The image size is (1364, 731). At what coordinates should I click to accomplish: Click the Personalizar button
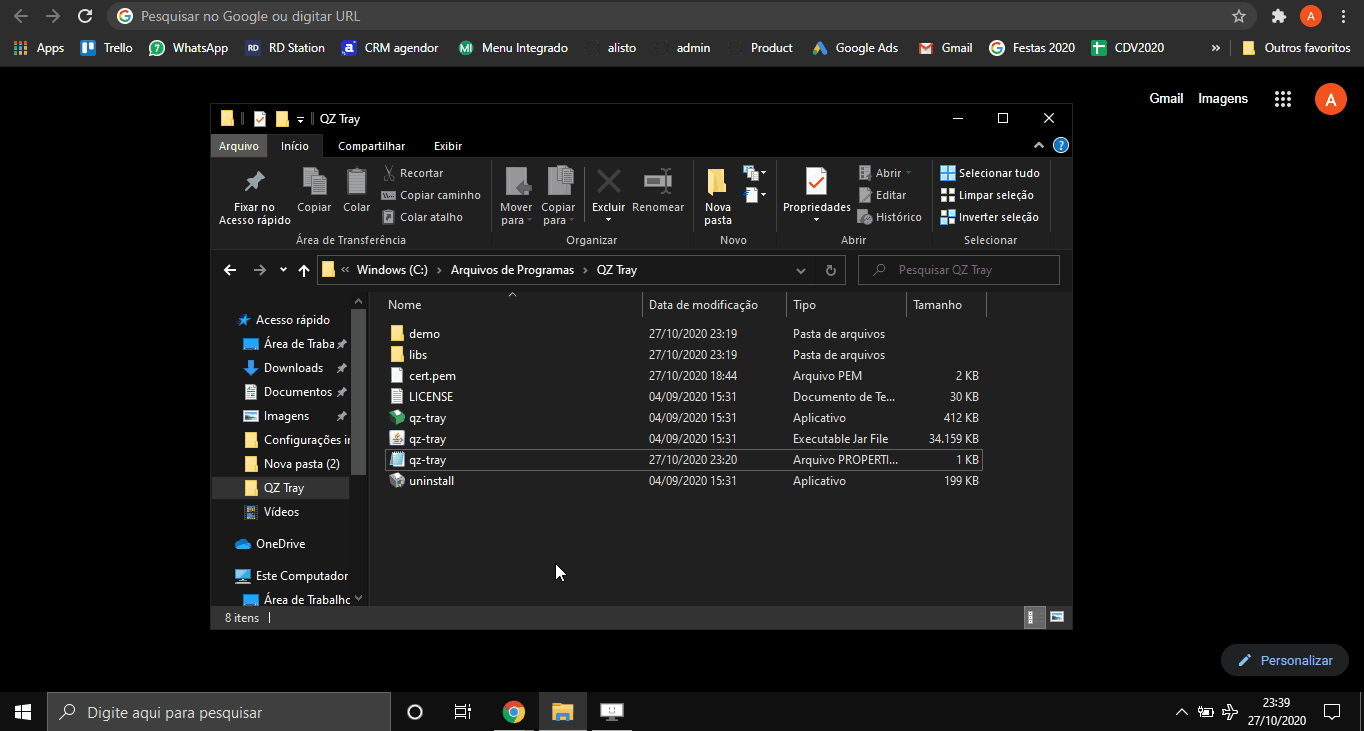1284,659
